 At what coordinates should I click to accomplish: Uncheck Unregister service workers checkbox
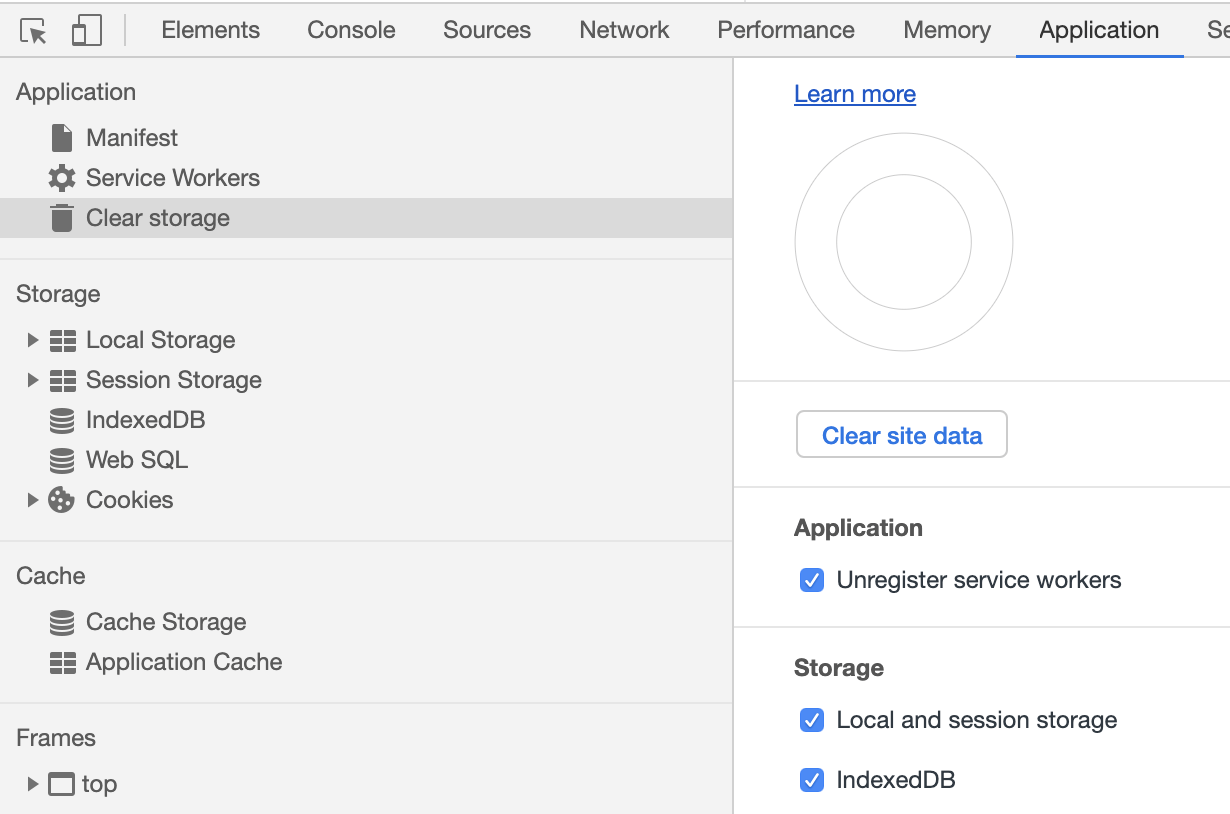pos(812,580)
